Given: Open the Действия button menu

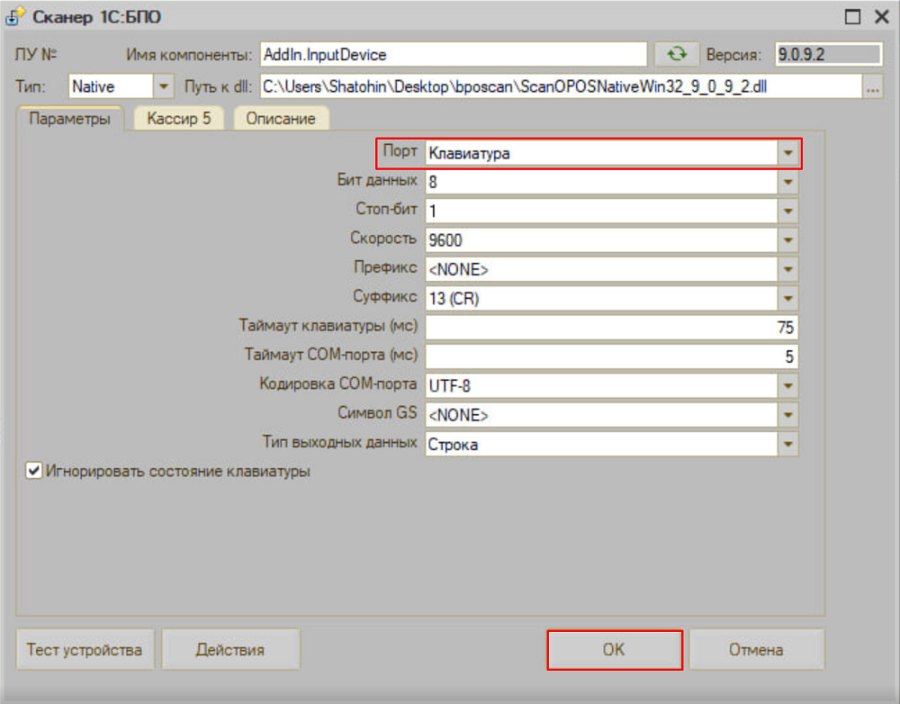Looking at the screenshot, I should [x=230, y=649].
